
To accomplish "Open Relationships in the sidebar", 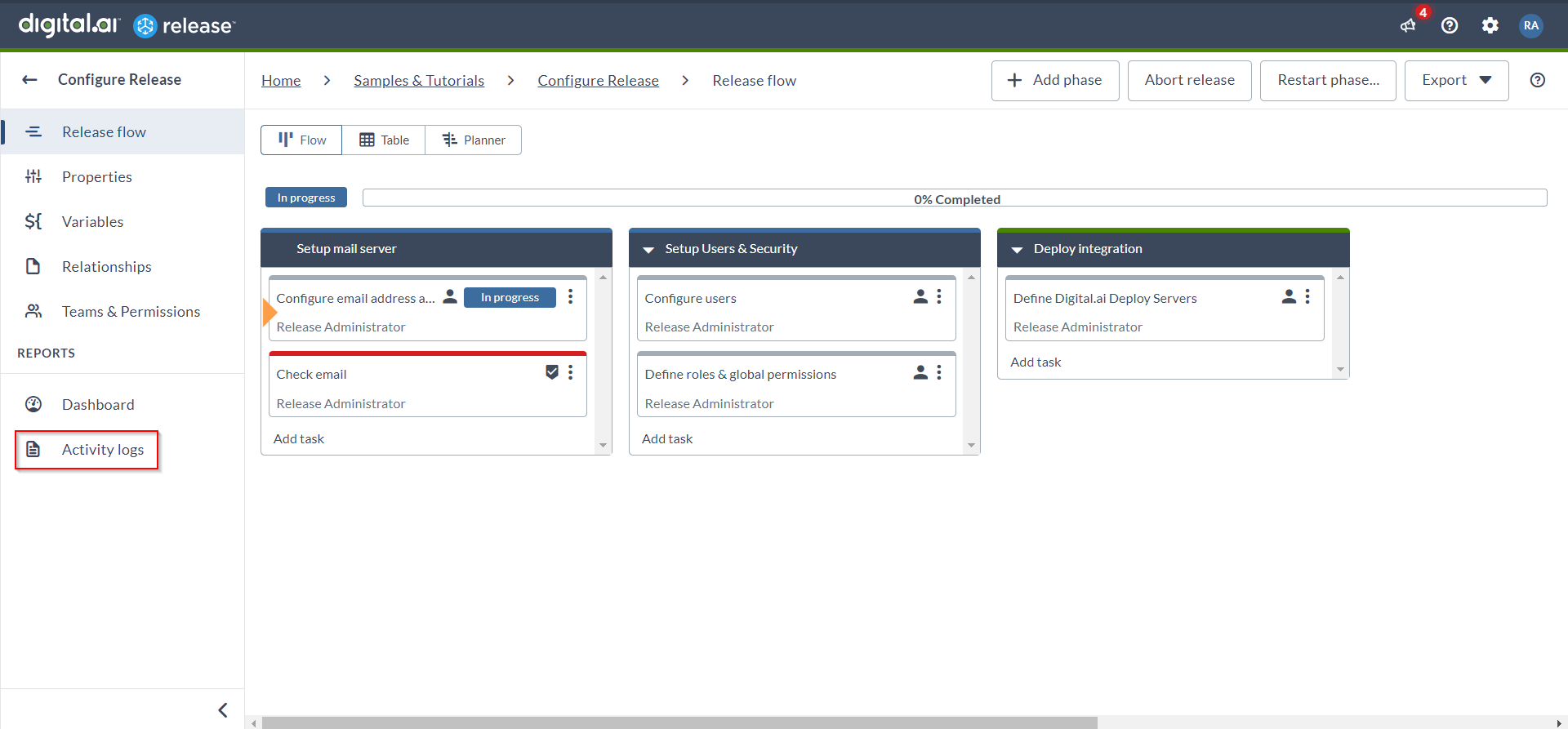I will point(122,266).
